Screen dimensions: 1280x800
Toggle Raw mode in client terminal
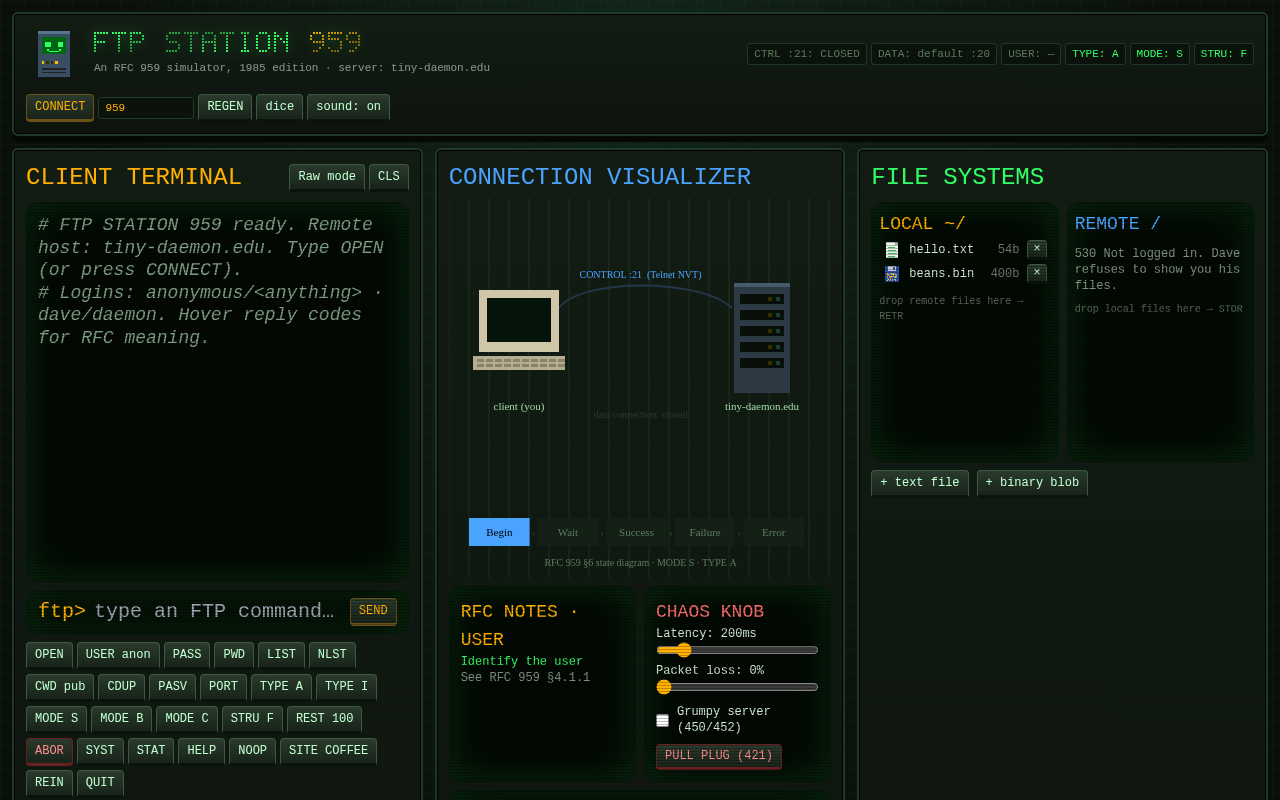(x=327, y=177)
